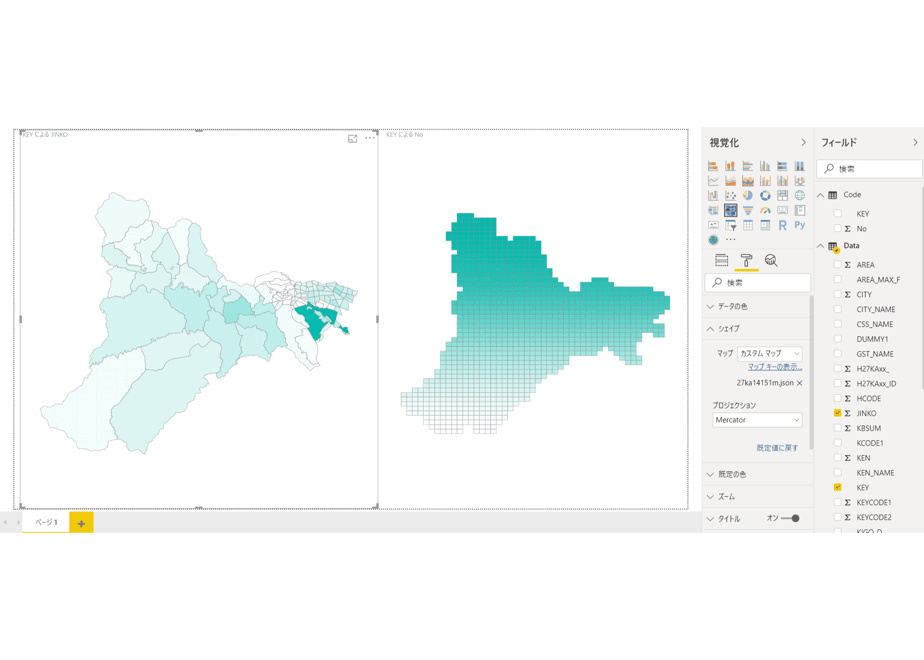Collapse the 視覚化 pane
The height and width of the screenshot is (660, 924).
point(803,143)
